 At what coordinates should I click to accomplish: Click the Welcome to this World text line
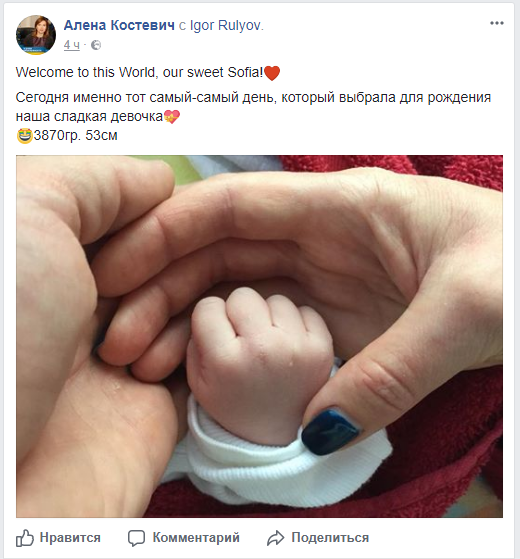point(139,72)
